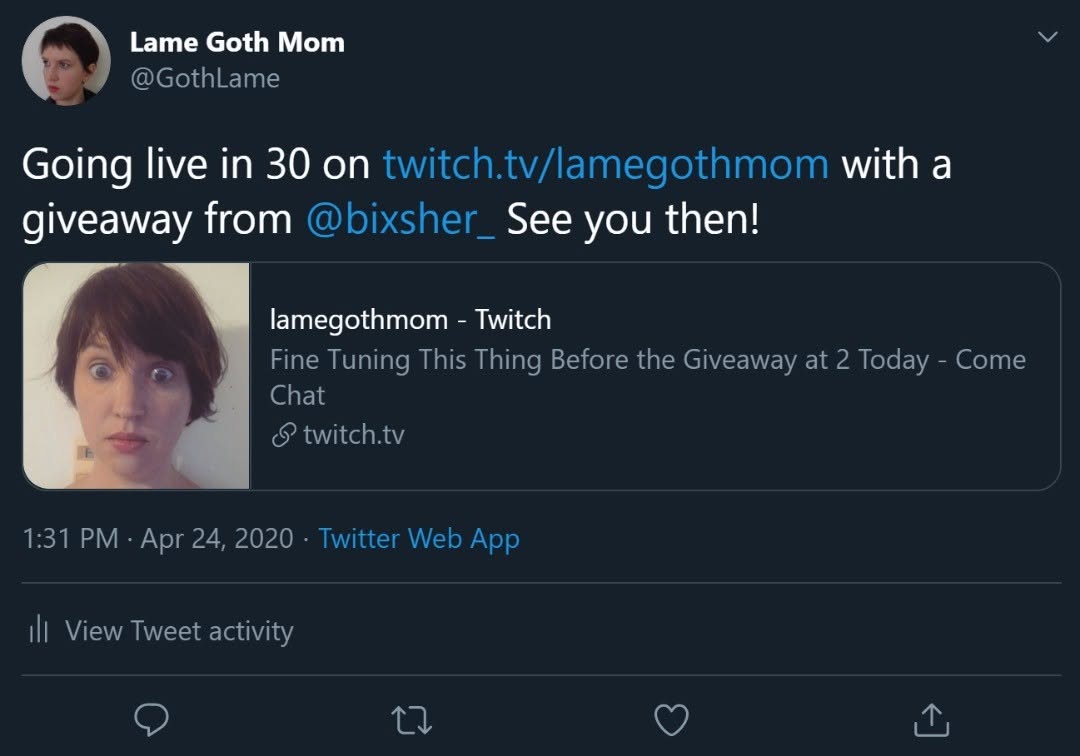Open the share tweet icon
This screenshot has width=1080, height=756.
click(x=931, y=719)
